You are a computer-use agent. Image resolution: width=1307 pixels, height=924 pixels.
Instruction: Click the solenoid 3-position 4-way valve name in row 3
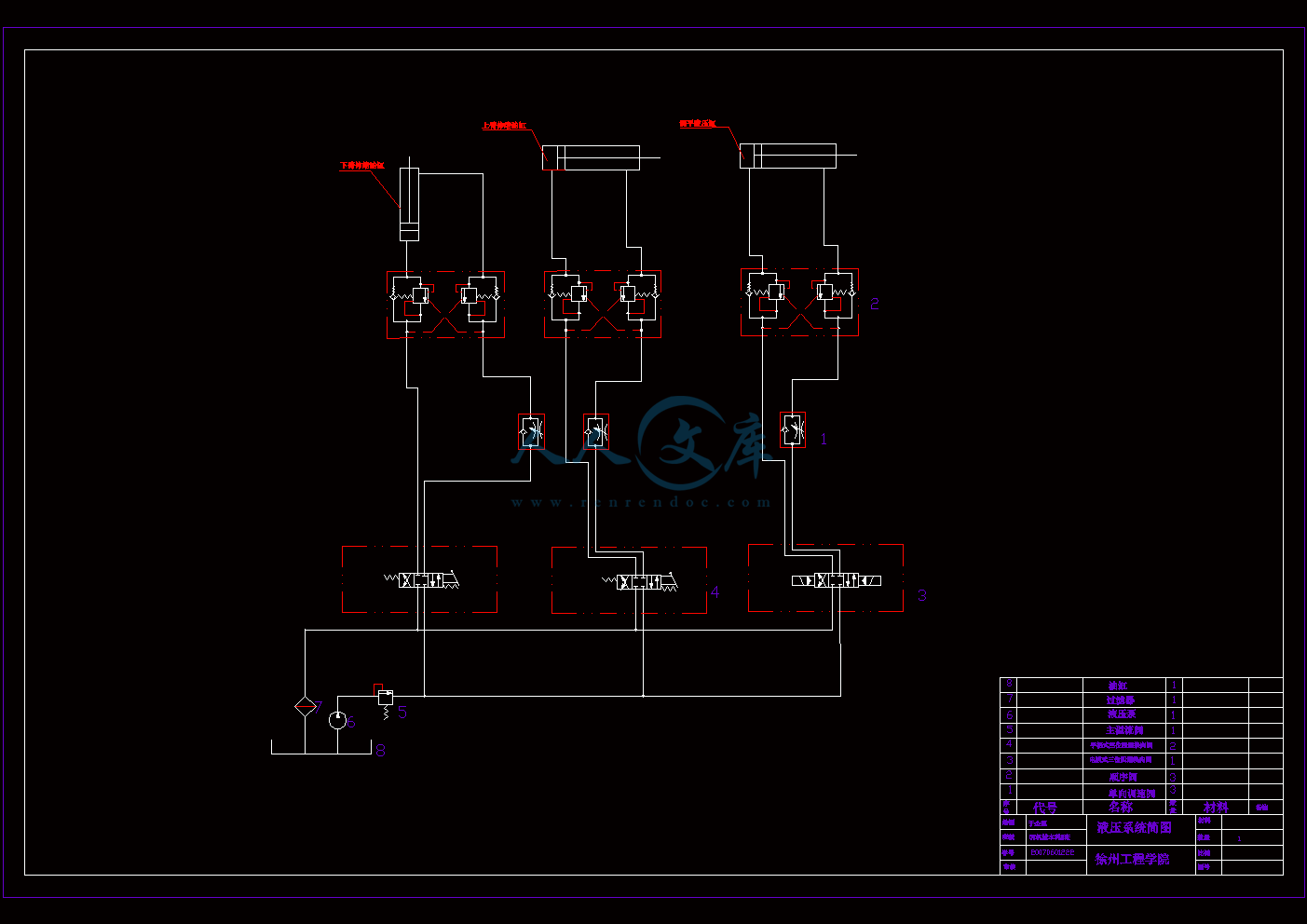coord(1121,760)
